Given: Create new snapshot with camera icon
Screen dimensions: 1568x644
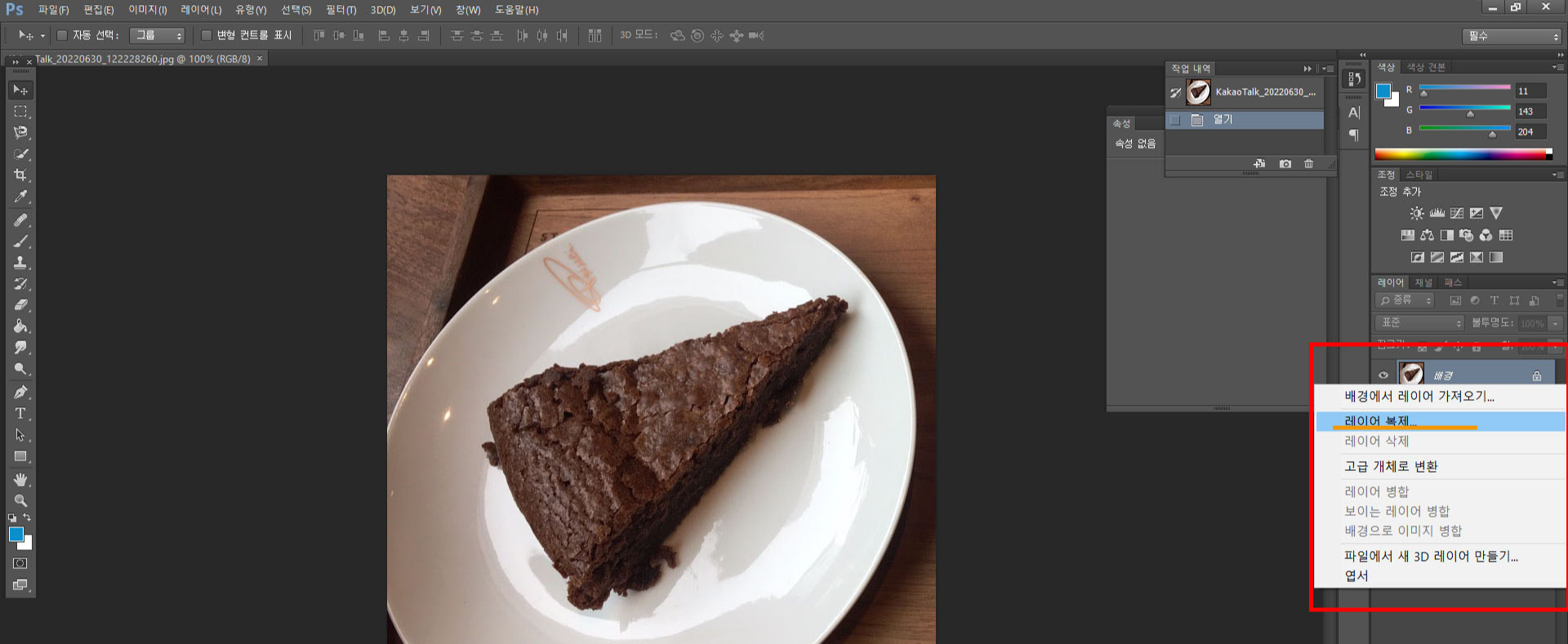Looking at the screenshot, I should tap(1285, 164).
